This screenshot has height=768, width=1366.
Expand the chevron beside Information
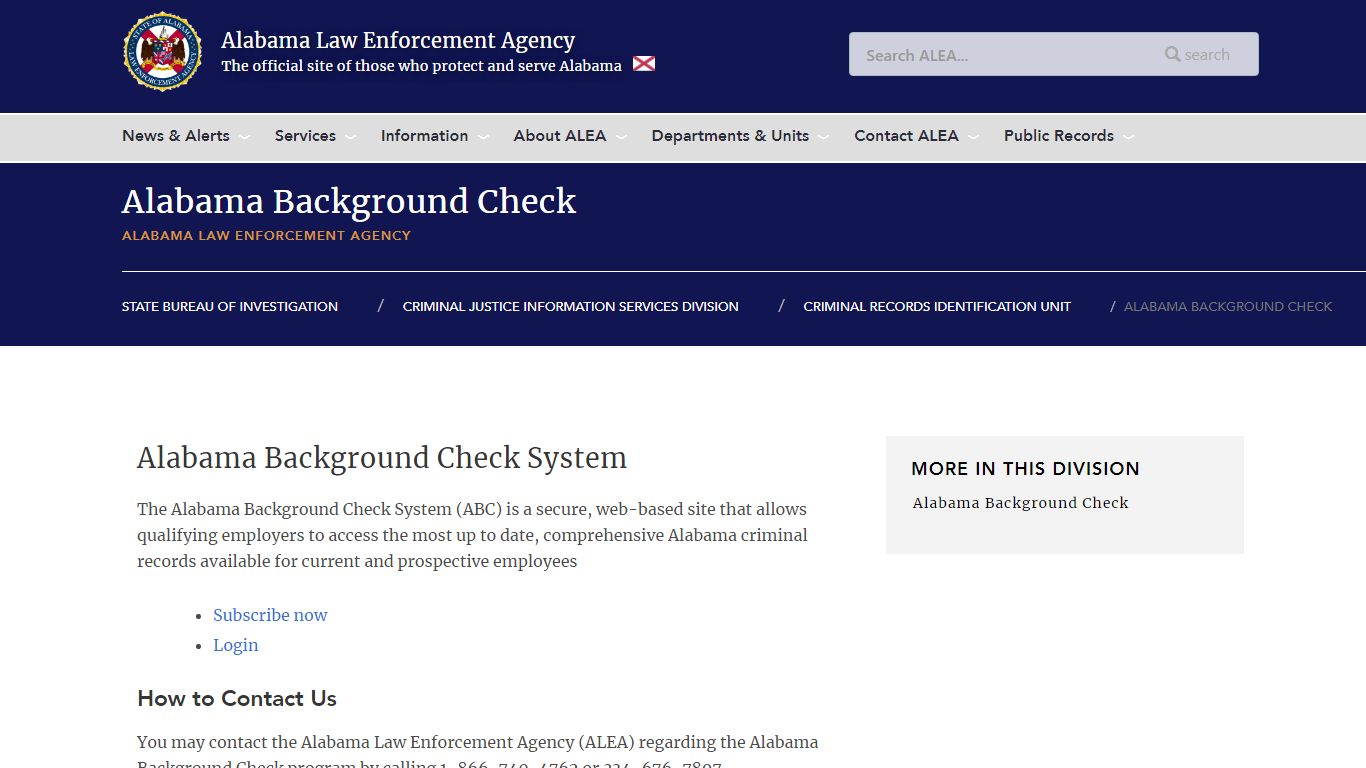(483, 137)
